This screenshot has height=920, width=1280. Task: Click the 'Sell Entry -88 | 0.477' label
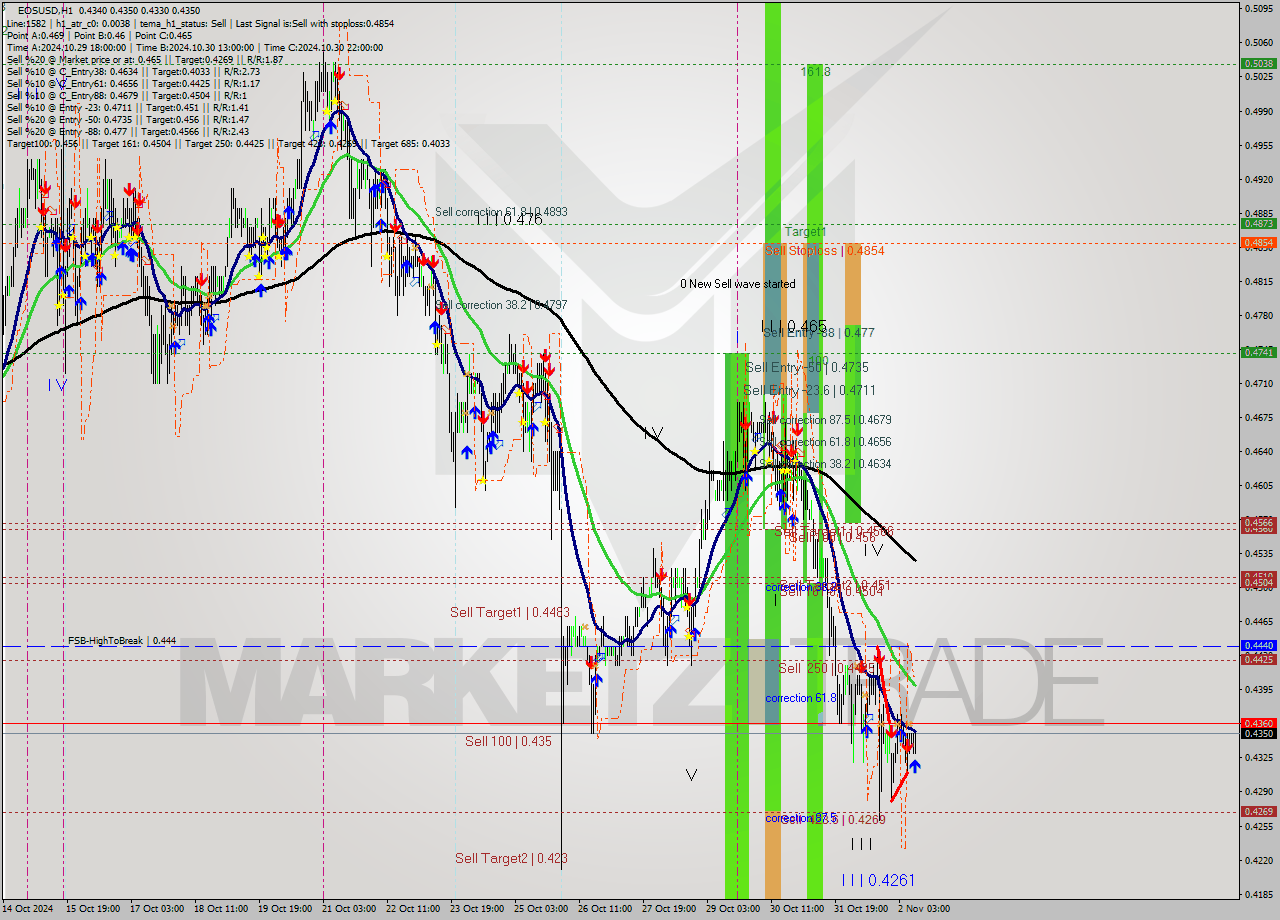(819, 333)
